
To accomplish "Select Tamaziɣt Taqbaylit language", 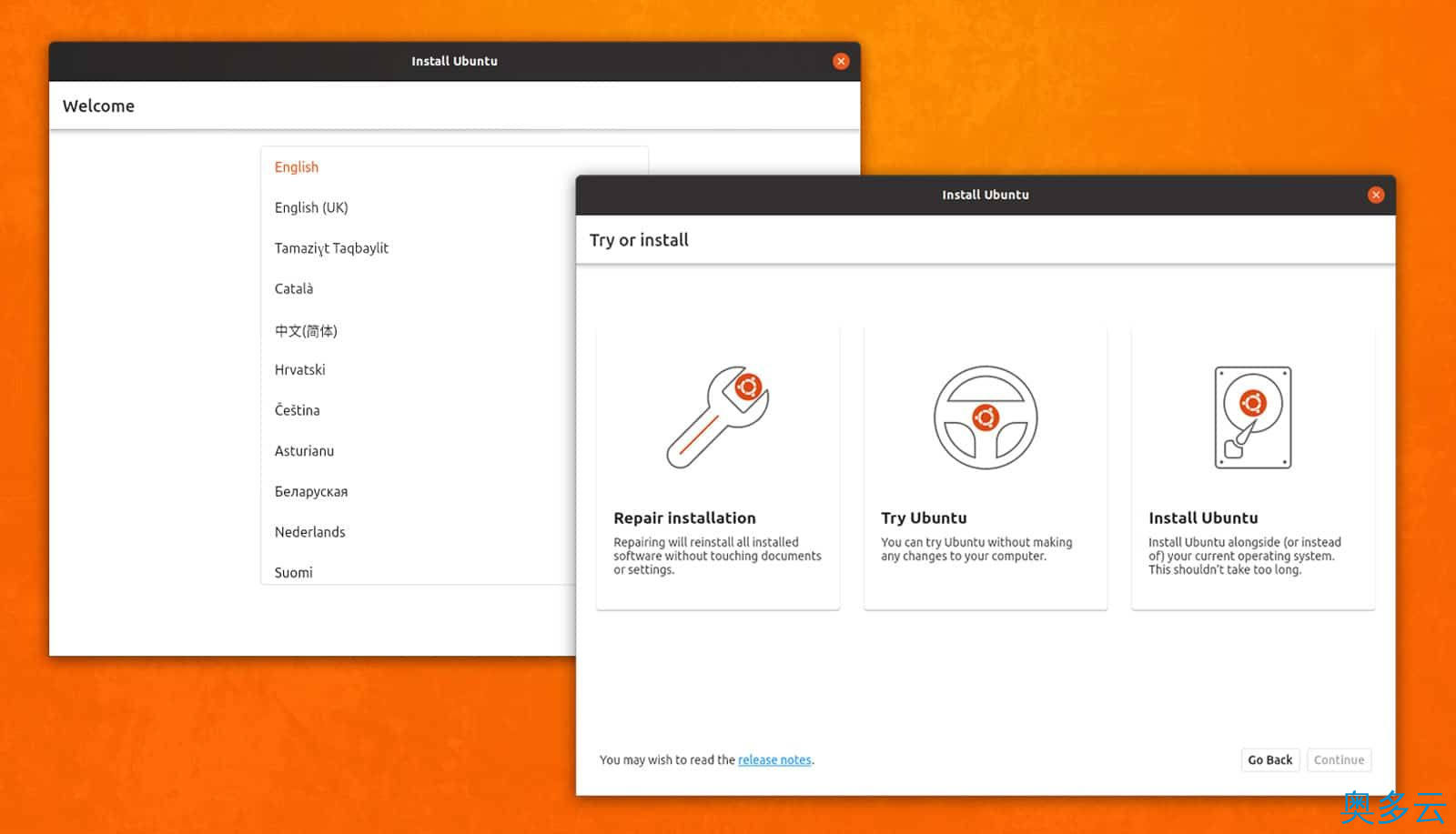I will pos(331,248).
